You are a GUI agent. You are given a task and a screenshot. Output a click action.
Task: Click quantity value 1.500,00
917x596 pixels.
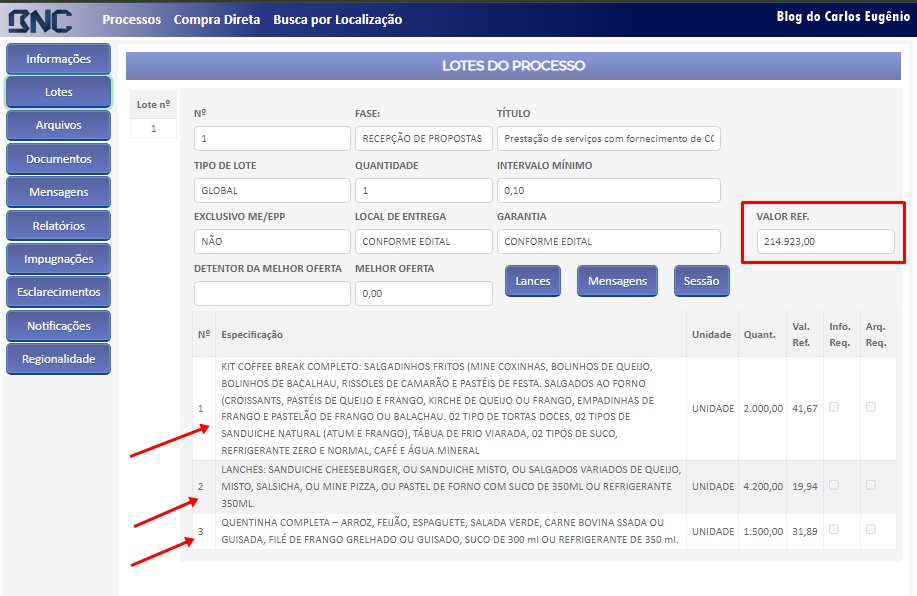[x=763, y=531]
